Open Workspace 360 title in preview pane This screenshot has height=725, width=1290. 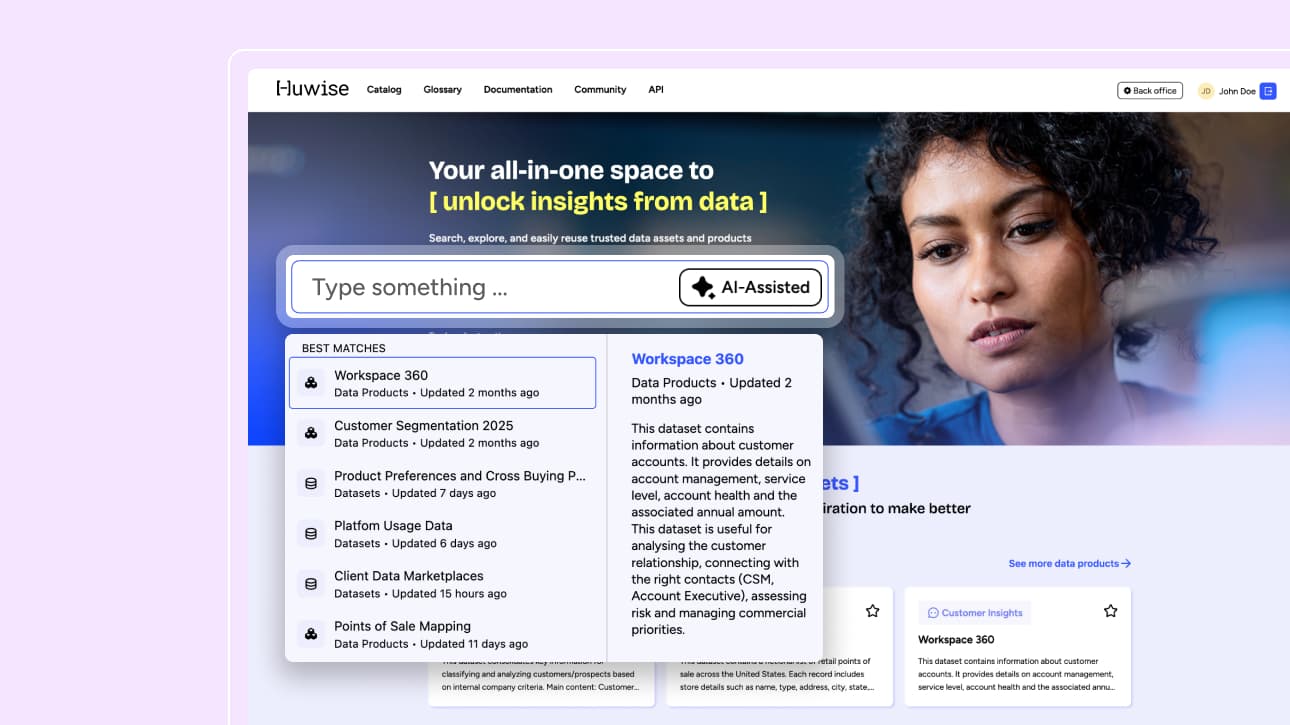click(687, 359)
